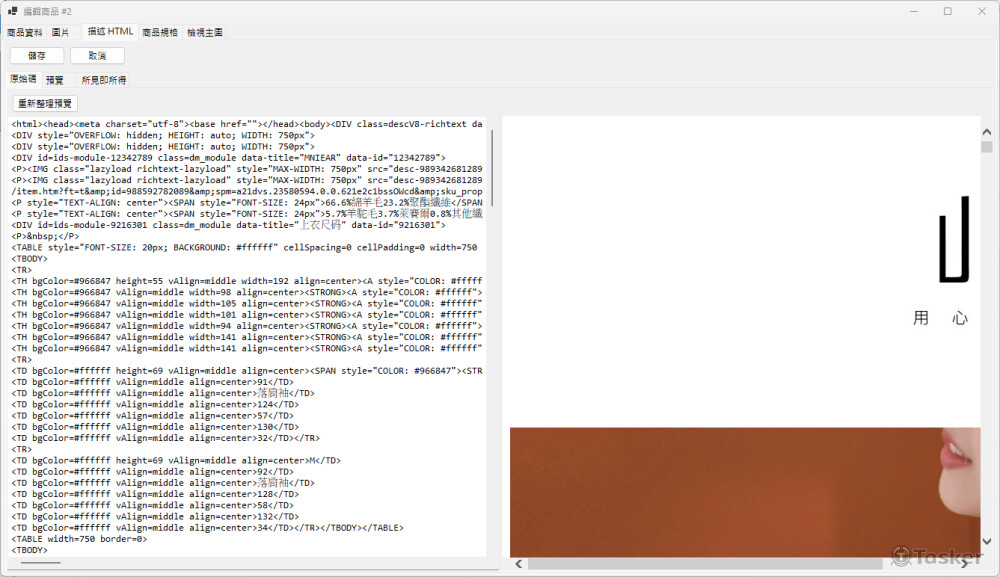Click the span line starting with 5.7%

(247, 214)
